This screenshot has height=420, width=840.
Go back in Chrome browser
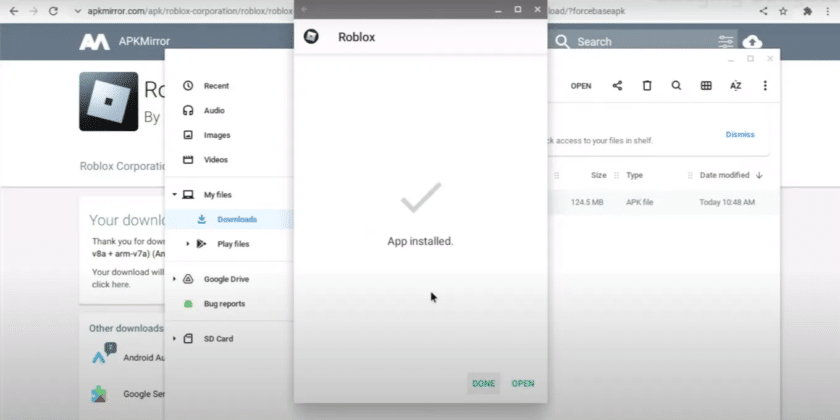(x=13, y=11)
